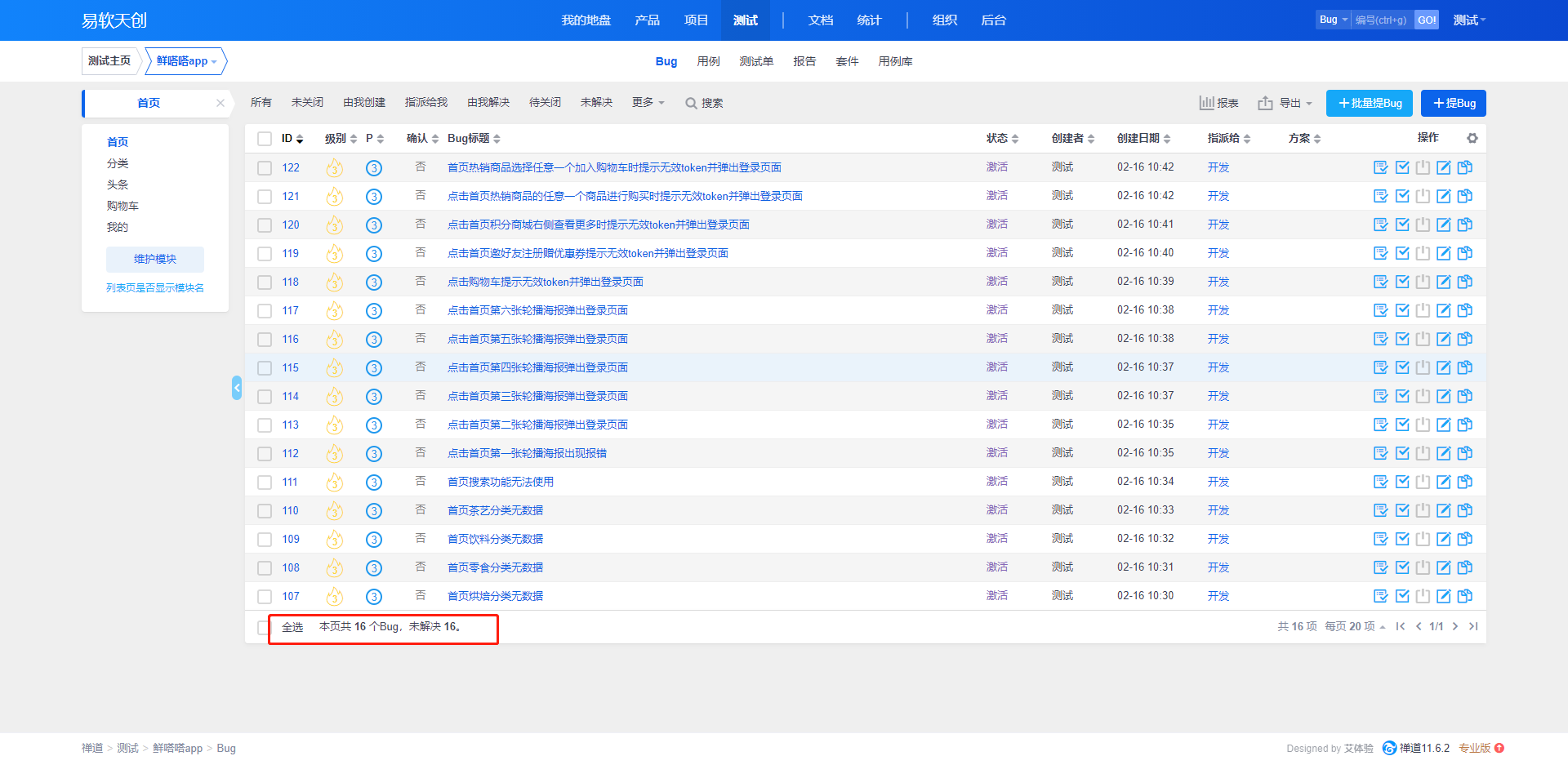The height and width of the screenshot is (765, 1568).
Task: Edit bug 115 using the pencil icon
Action: (x=1444, y=367)
